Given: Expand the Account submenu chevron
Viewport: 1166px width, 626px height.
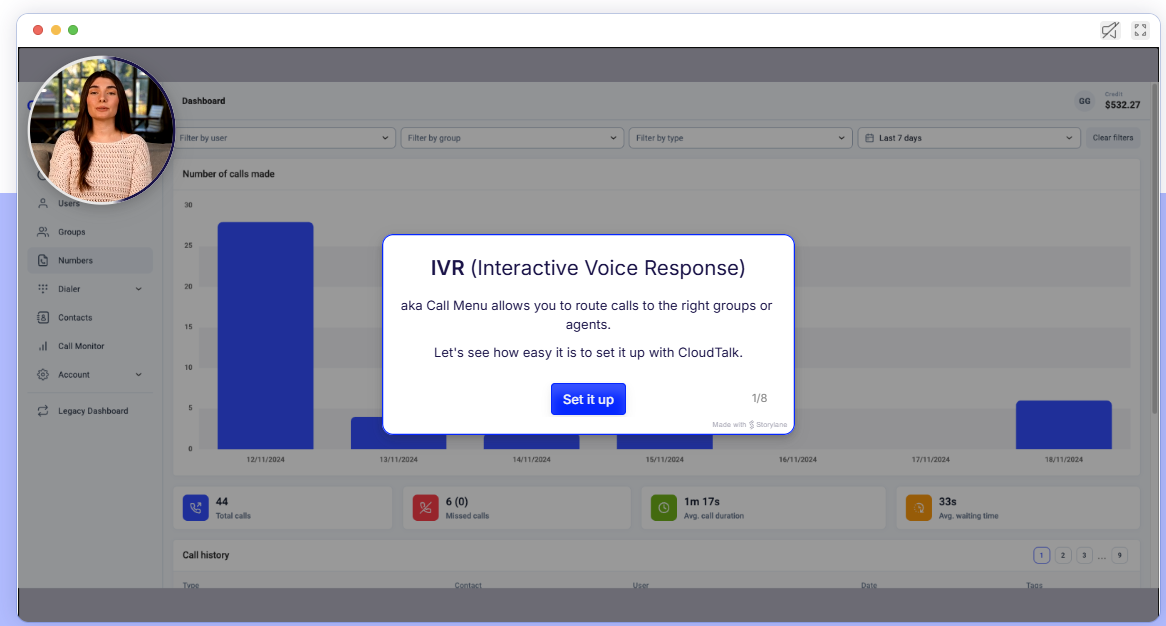Looking at the screenshot, I should [138, 375].
